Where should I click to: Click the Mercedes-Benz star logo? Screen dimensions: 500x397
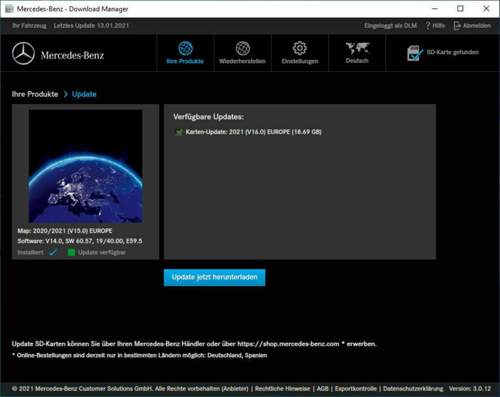(23, 53)
